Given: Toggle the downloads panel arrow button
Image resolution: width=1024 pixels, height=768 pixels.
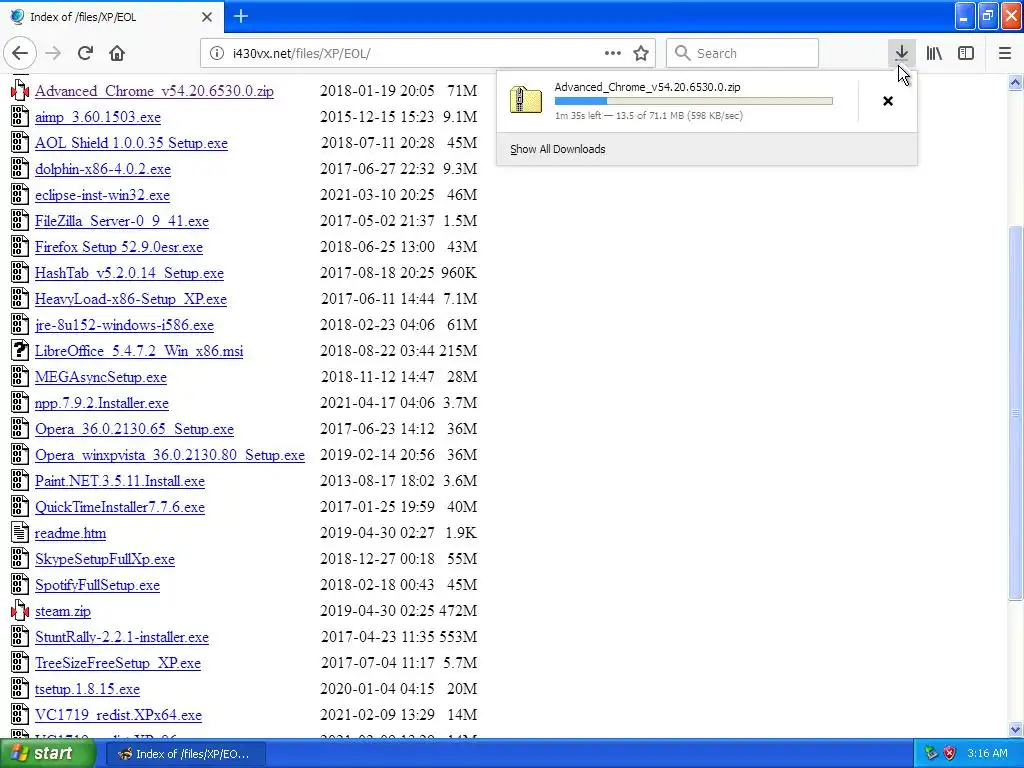Looking at the screenshot, I should point(901,53).
